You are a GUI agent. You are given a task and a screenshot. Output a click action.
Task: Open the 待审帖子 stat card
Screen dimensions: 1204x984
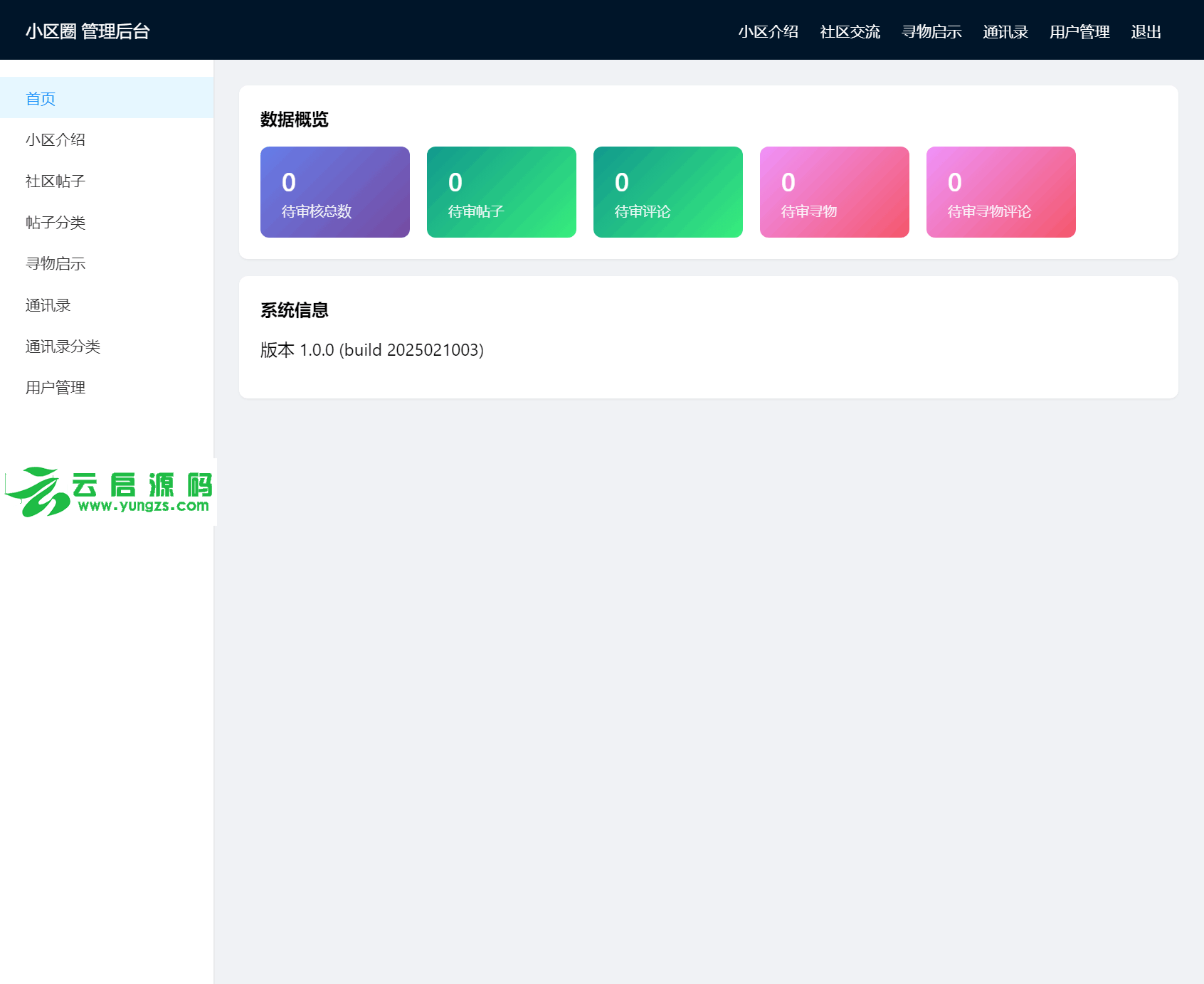[502, 192]
